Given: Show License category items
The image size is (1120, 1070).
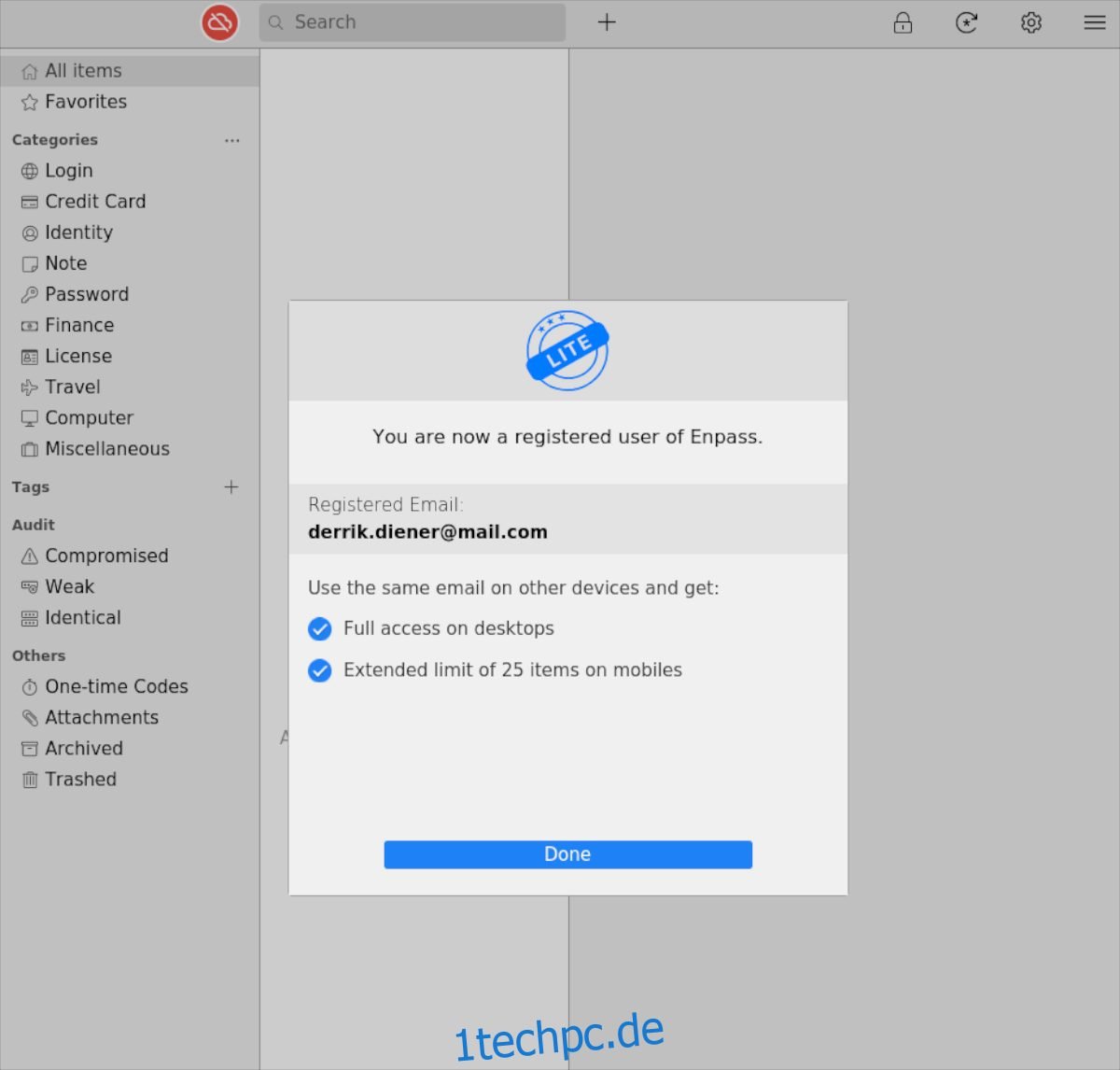Looking at the screenshot, I should tap(130, 356).
